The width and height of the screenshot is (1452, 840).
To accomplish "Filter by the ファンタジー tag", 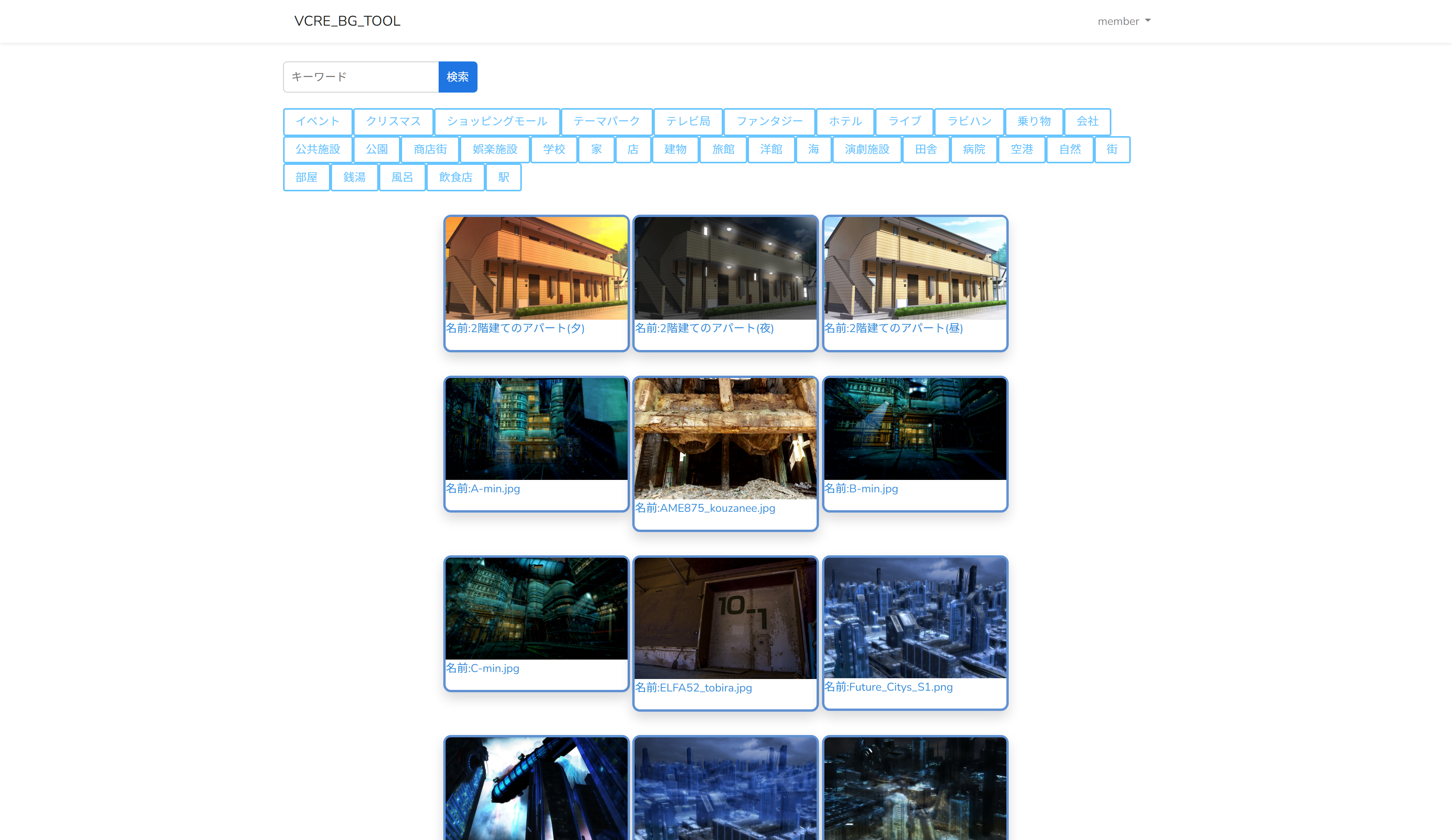I will (x=769, y=122).
